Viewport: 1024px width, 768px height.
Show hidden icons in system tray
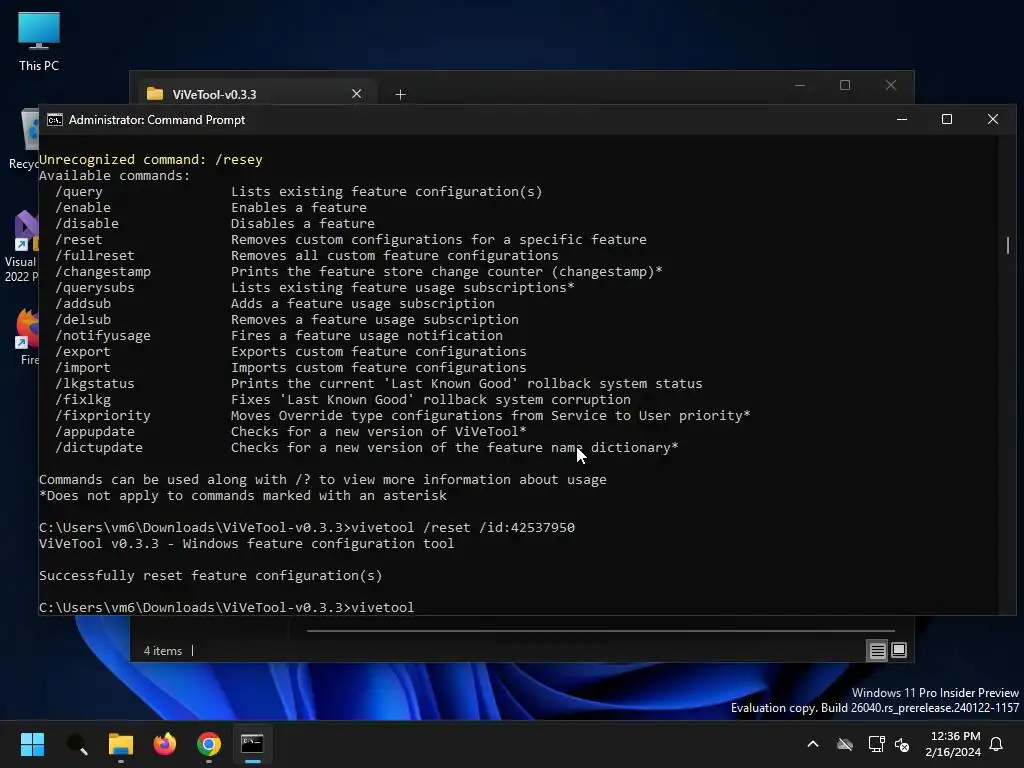(813, 744)
